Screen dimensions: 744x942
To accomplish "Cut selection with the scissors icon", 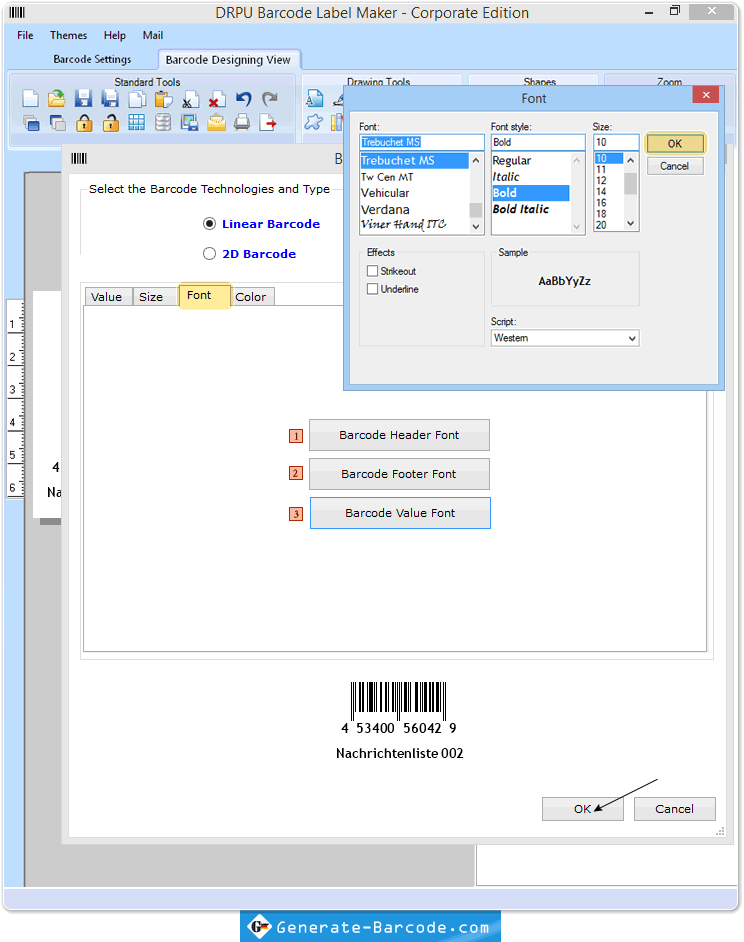I will pyautogui.click(x=191, y=99).
